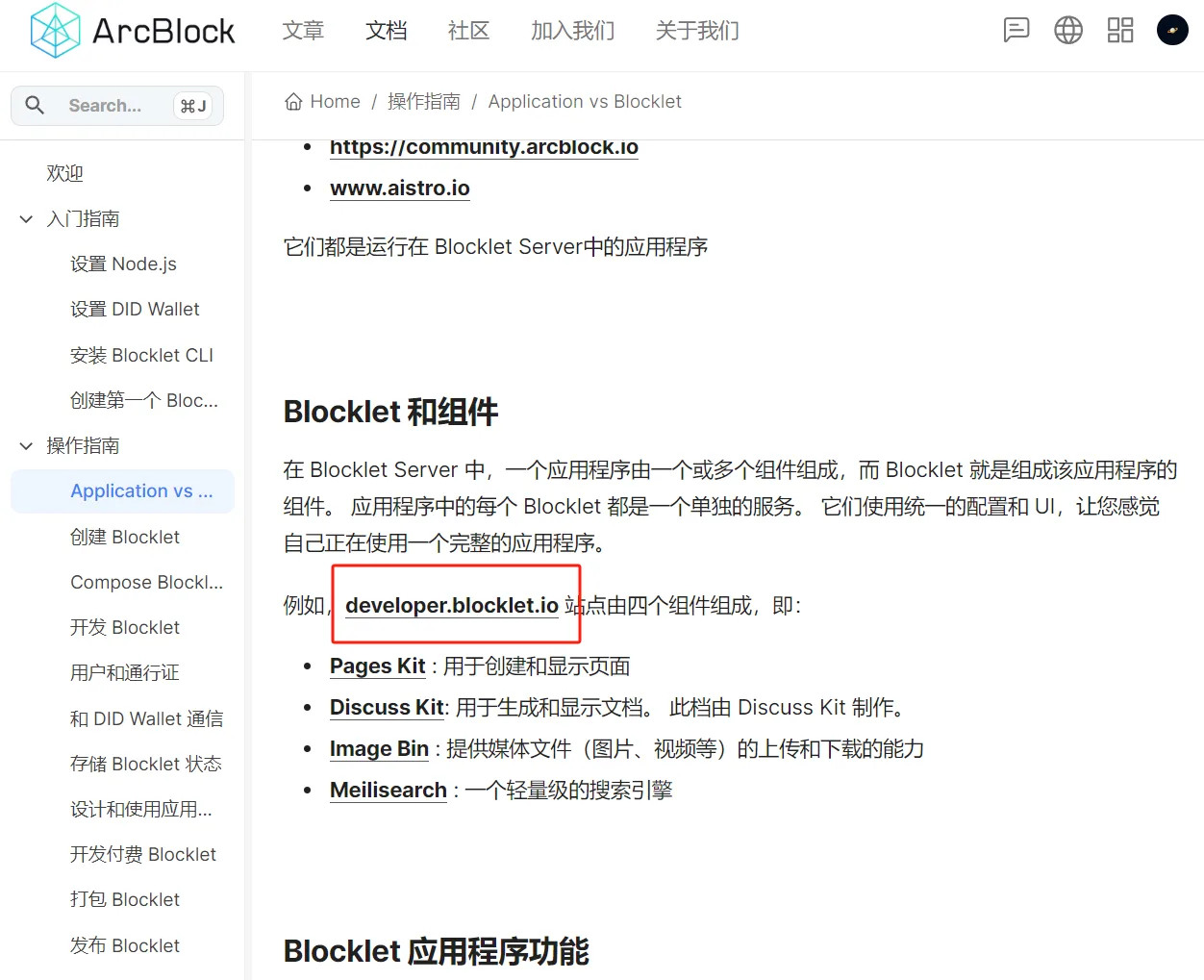The height and width of the screenshot is (980, 1204).
Task: Open the Image Bin link
Action: tap(379, 749)
